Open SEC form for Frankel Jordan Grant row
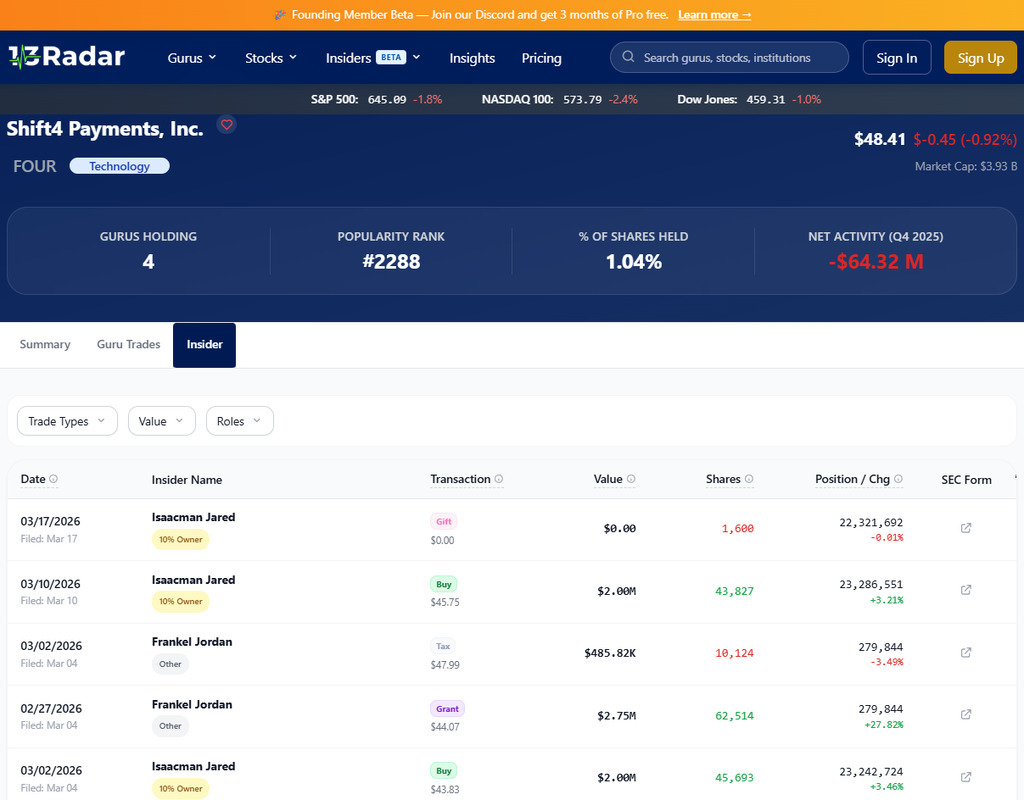 pos(966,714)
